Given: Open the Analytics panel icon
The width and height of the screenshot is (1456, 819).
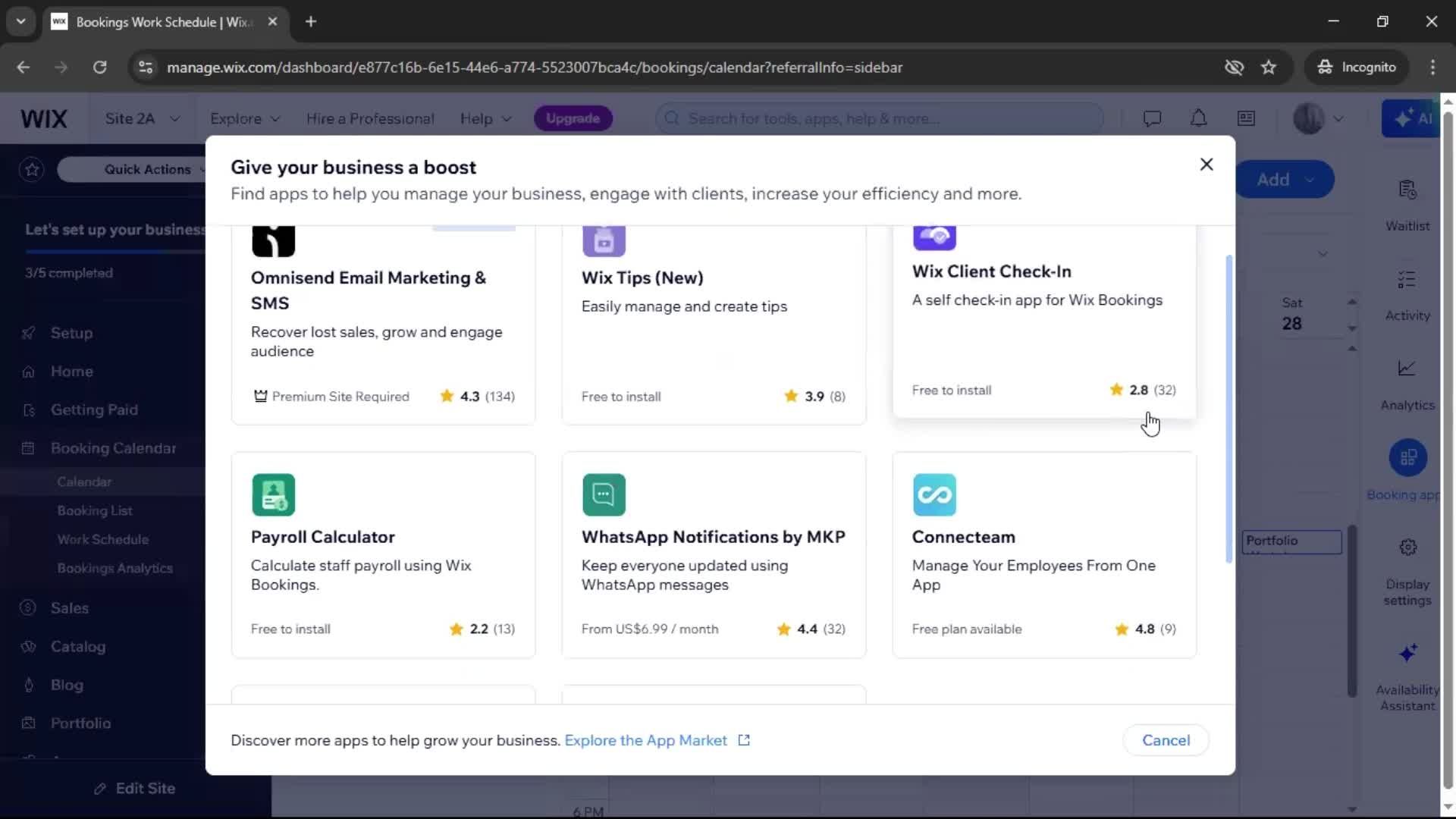Looking at the screenshot, I should click(x=1407, y=369).
